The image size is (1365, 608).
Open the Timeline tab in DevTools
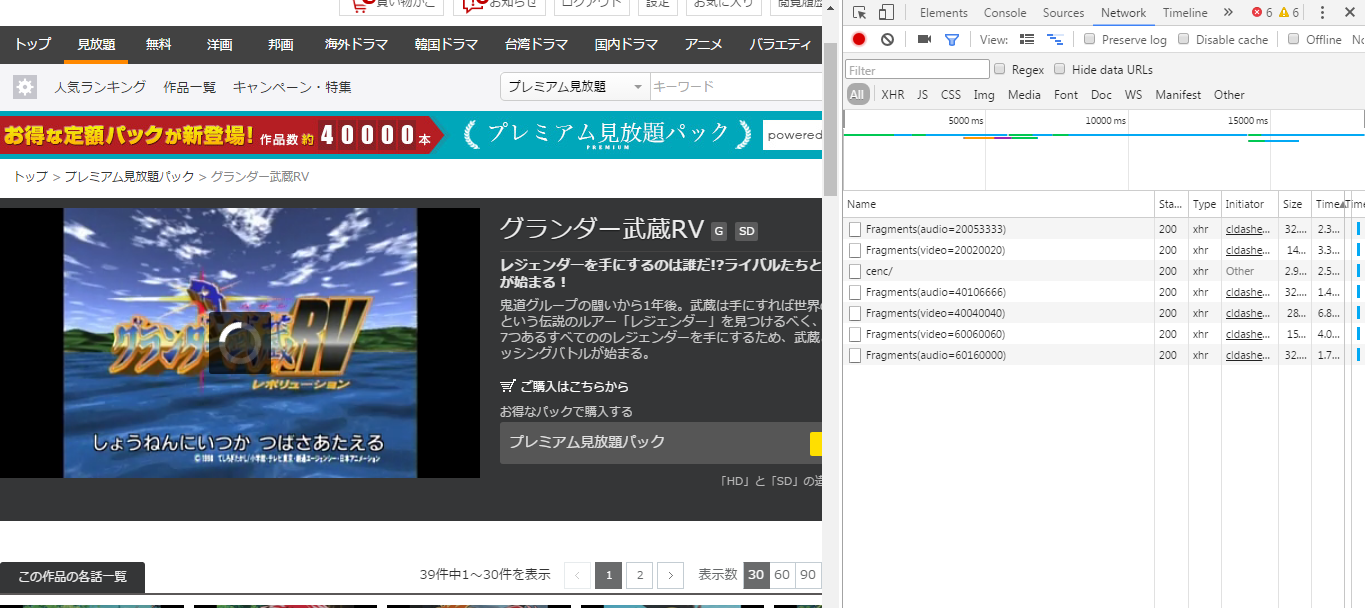point(1185,13)
